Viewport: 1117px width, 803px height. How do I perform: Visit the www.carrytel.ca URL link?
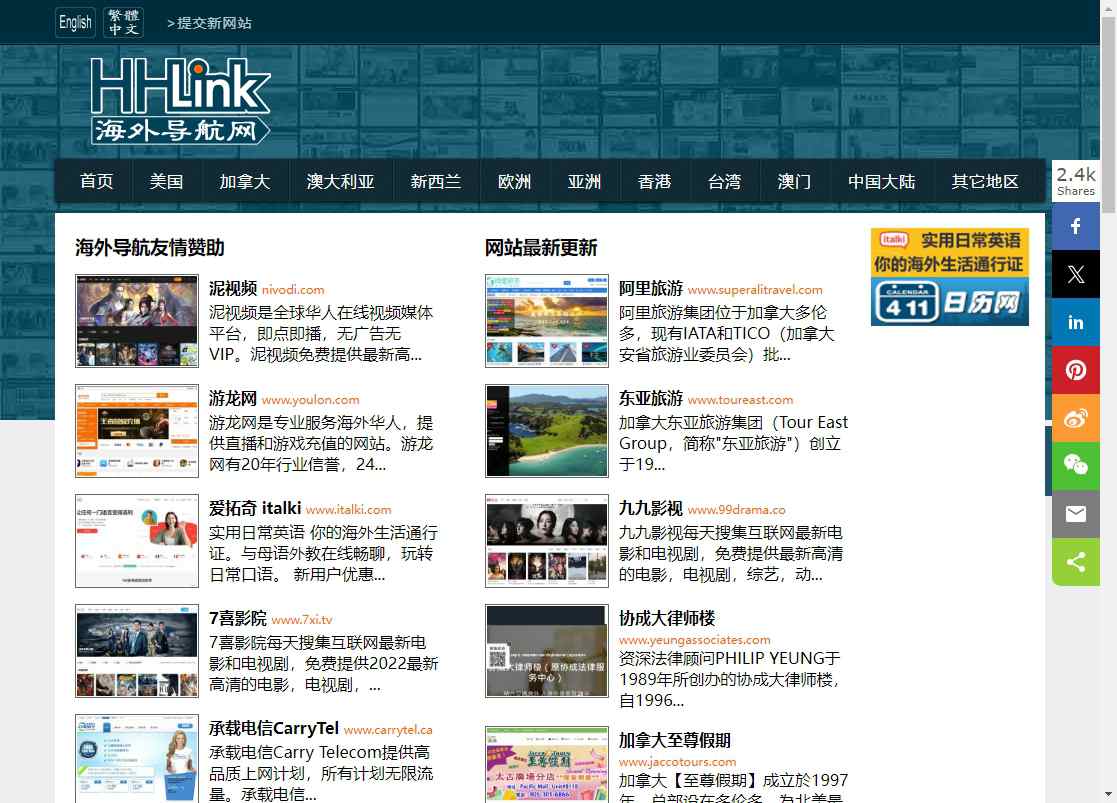(x=388, y=730)
